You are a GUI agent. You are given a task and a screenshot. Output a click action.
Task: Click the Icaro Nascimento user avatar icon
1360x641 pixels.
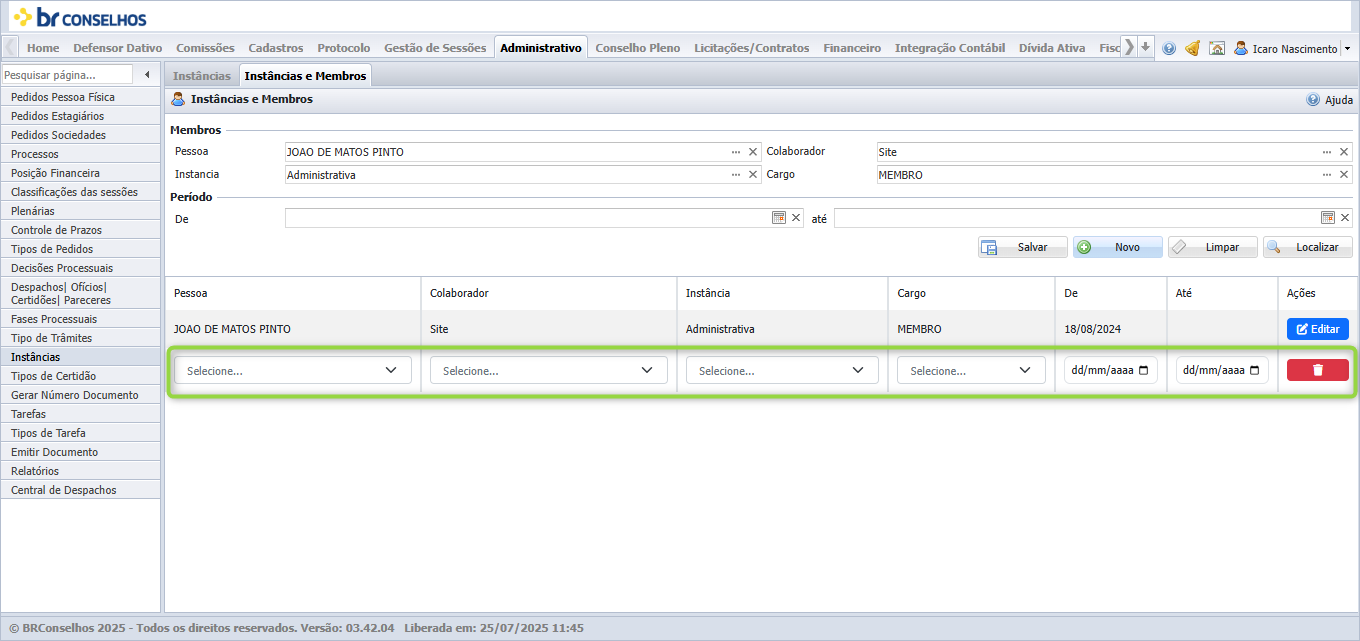tap(1241, 48)
